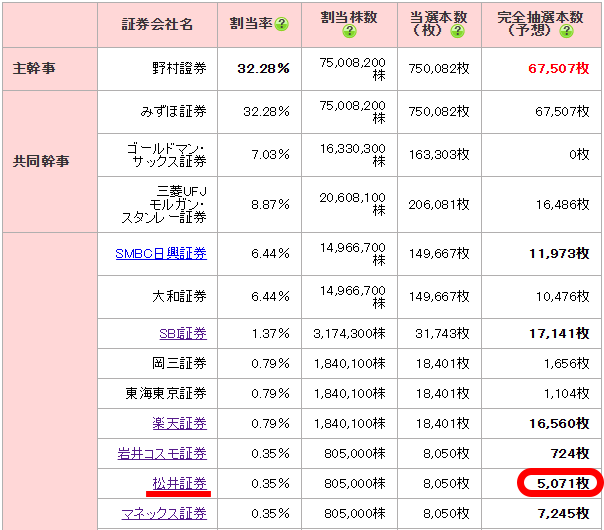Click the 5,071枚 value for 松井証券
The width and height of the screenshot is (604, 530).
(x=563, y=483)
